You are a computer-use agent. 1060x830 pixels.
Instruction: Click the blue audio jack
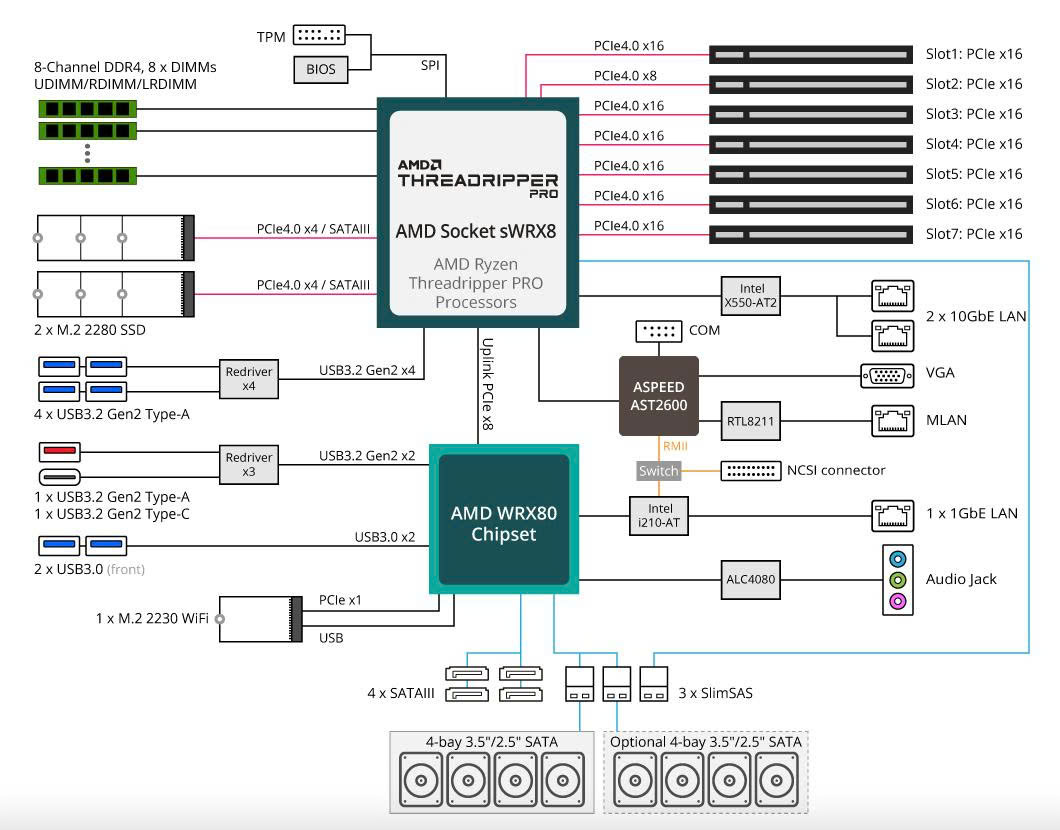[x=897, y=559]
